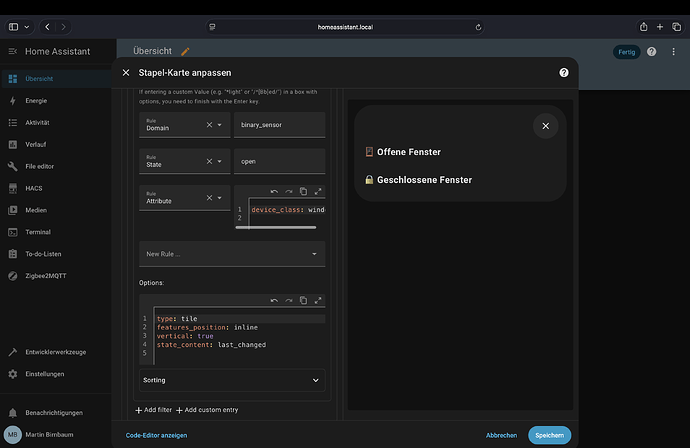
Task: Click the binary_sensor value field
Action: click(279, 125)
